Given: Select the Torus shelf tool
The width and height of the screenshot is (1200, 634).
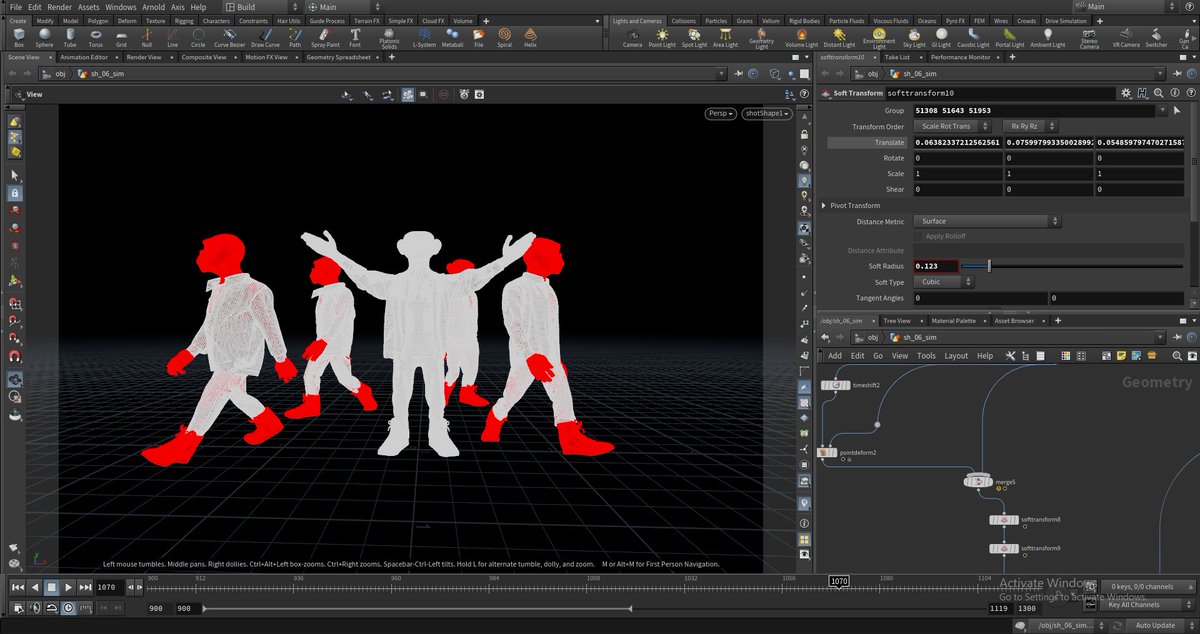Looking at the screenshot, I should pyautogui.click(x=95, y=38).
